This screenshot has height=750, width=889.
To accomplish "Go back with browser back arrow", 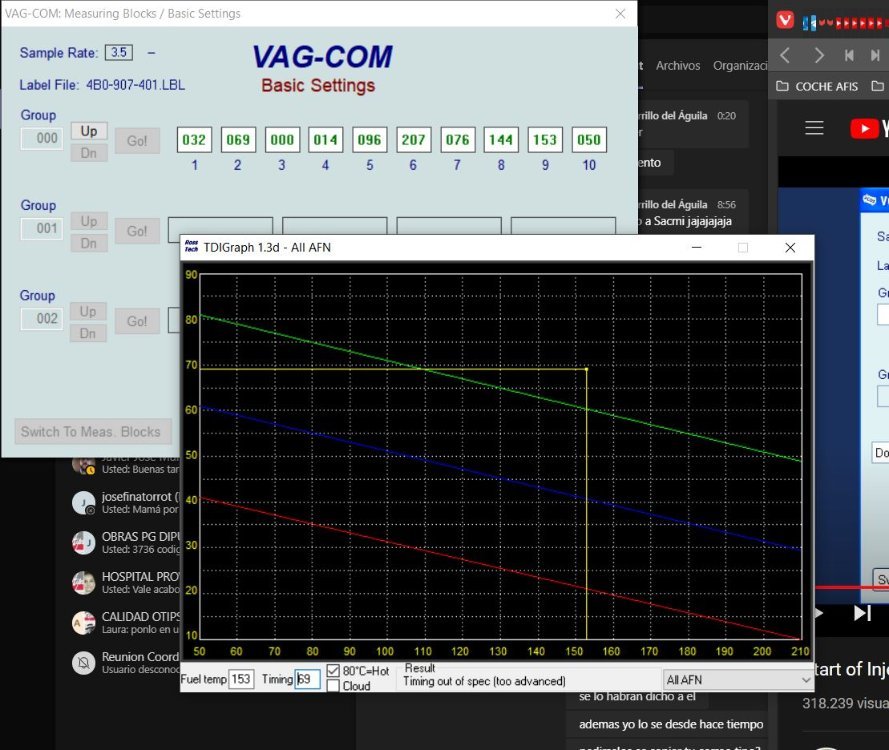I will pyautogui.click(x=785, y=56).
